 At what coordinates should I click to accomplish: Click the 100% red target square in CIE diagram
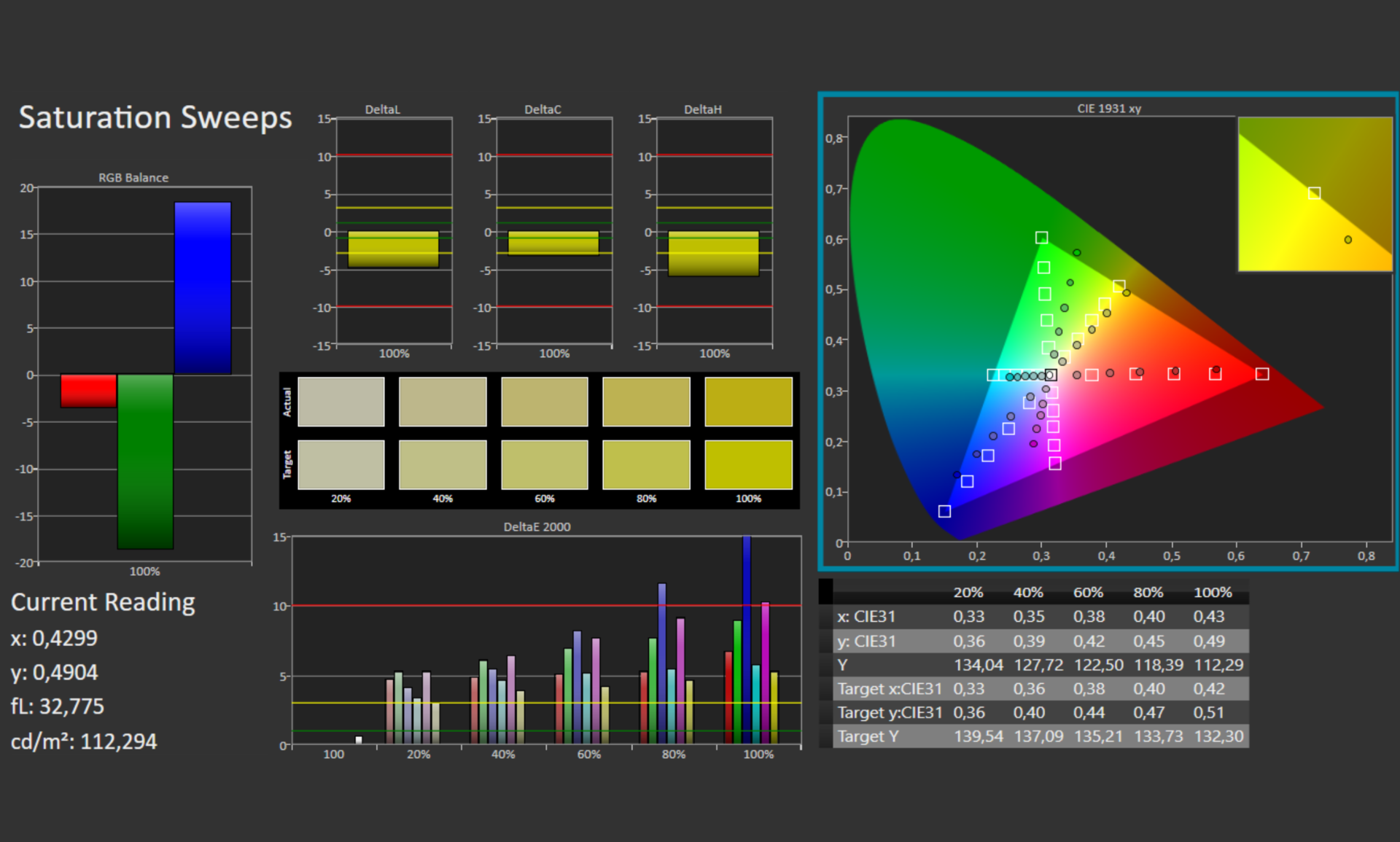coord(1262,374)
